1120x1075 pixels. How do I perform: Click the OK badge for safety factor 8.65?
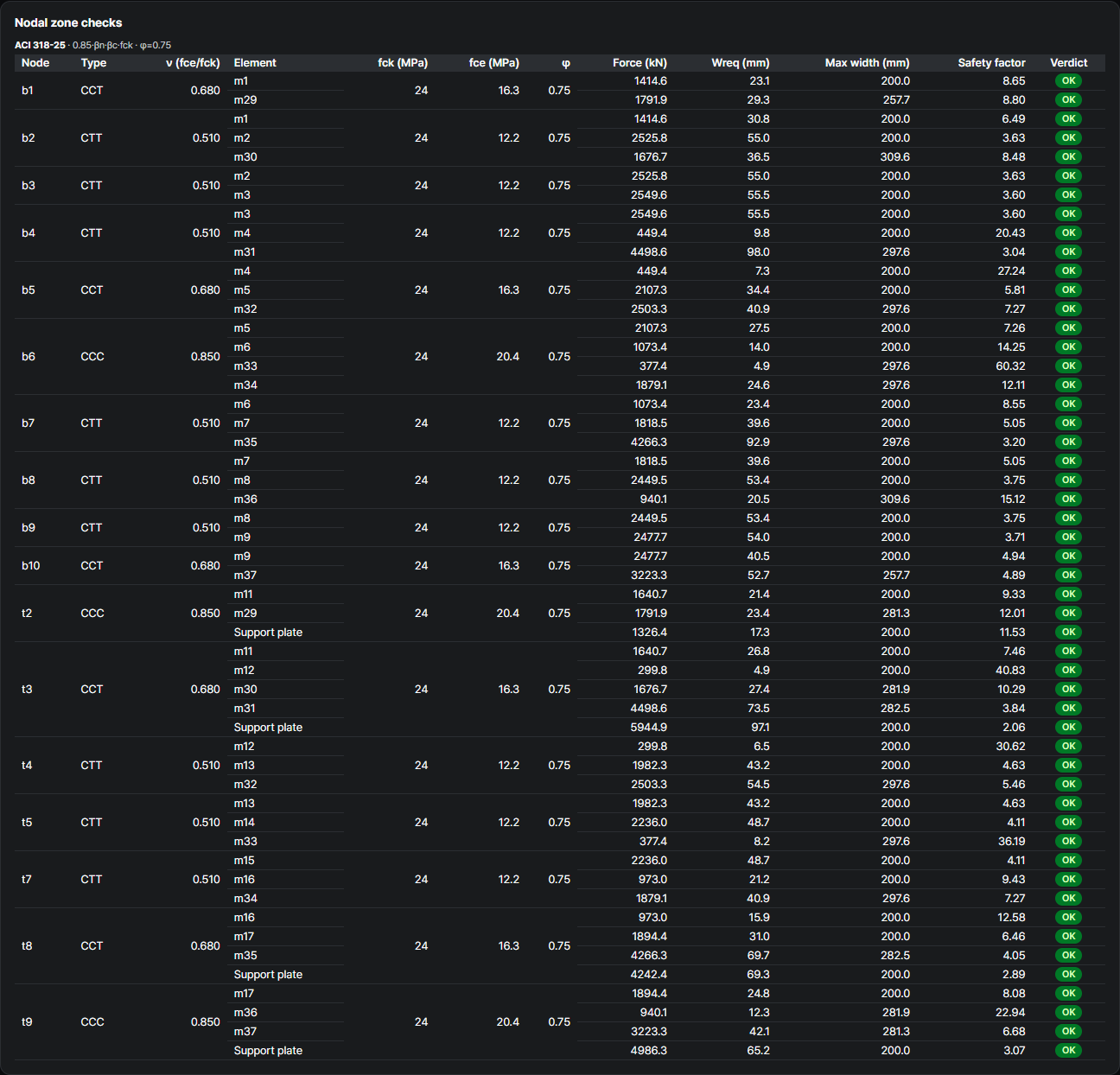(1069, 80)
